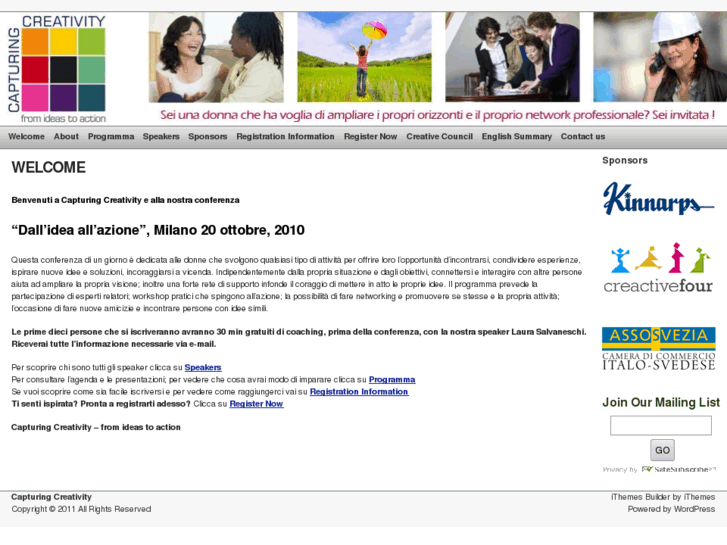Select Register Now in the nav bar
727x545 pixels.
click(370, 137)
